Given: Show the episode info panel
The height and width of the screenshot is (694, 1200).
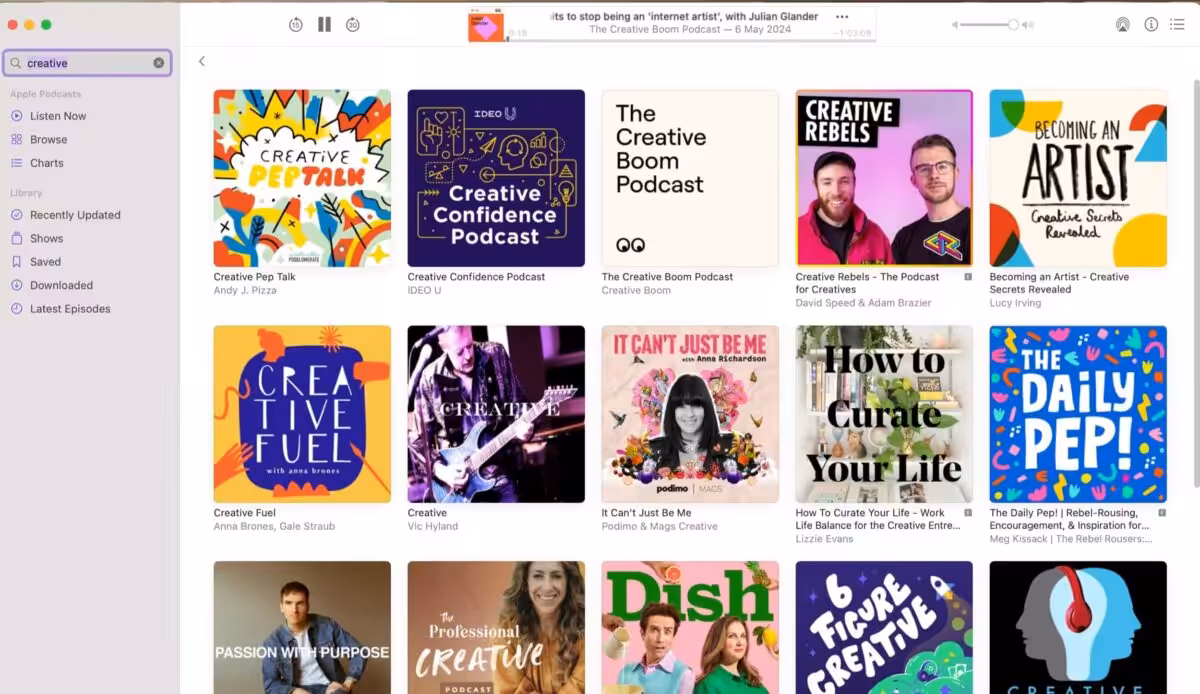Looking at the screenshot, I should 1151,24.
